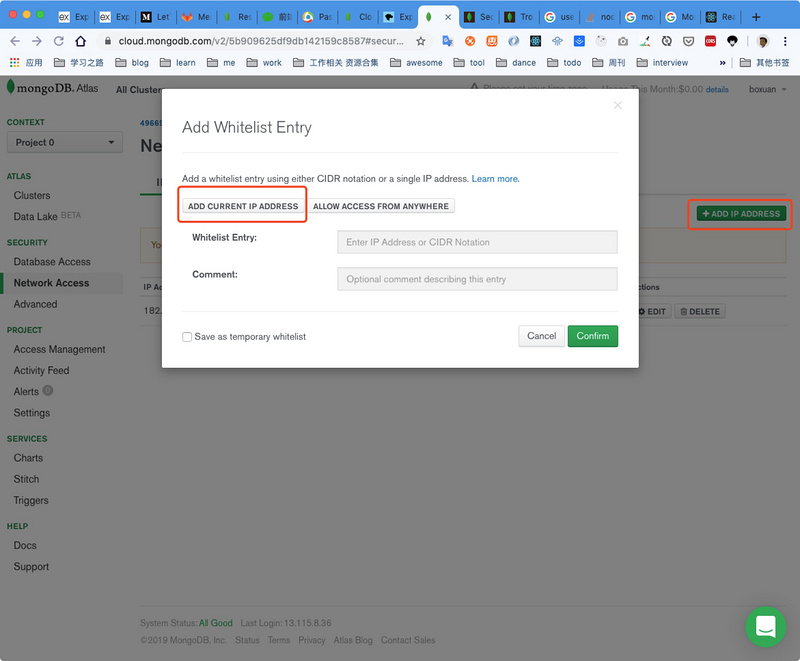Click Allow Access From Anywhere button
The image size is (800, 661).
click(x=381, y=206)
